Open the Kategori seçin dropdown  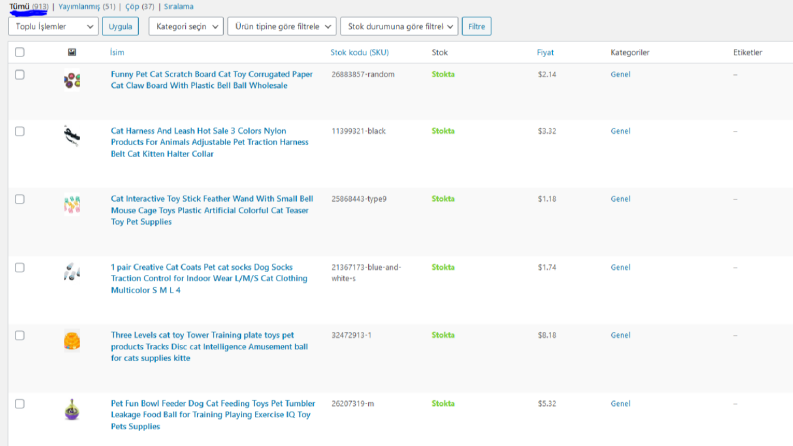pyautogui.click(x=186, y=26)
